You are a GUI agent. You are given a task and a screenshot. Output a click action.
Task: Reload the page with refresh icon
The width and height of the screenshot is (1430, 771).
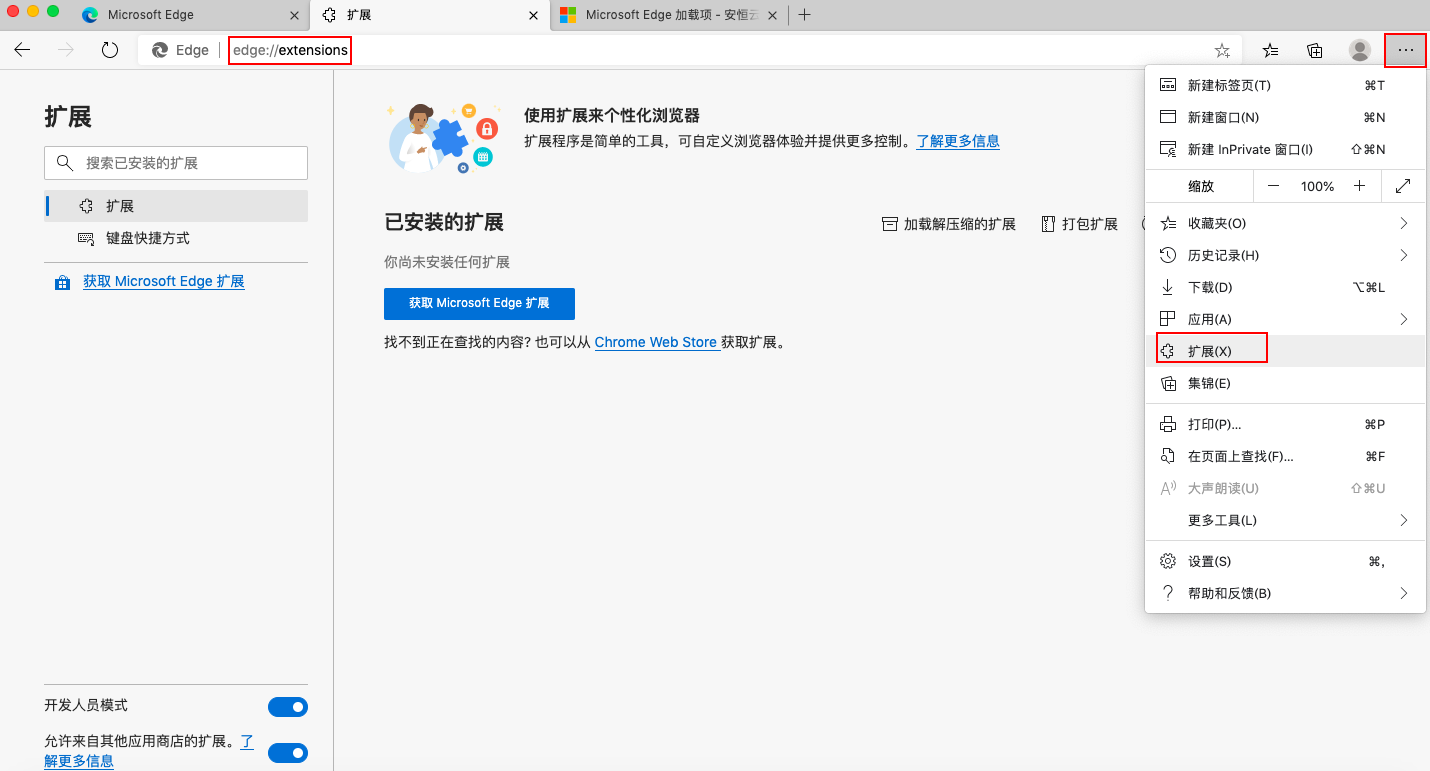pos(110,50)
